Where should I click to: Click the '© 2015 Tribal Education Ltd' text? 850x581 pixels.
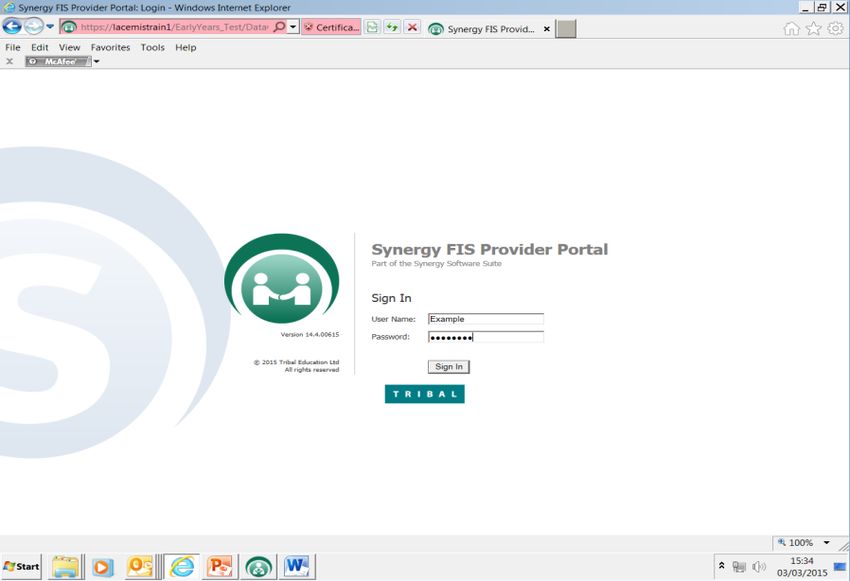[x=297, y=362]
